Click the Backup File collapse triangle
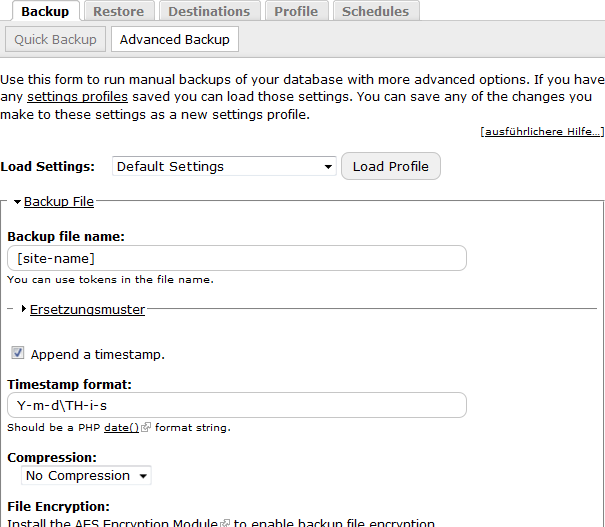This screenshot has width=605, height=527. pyautogui.click(x=17, y=202)
